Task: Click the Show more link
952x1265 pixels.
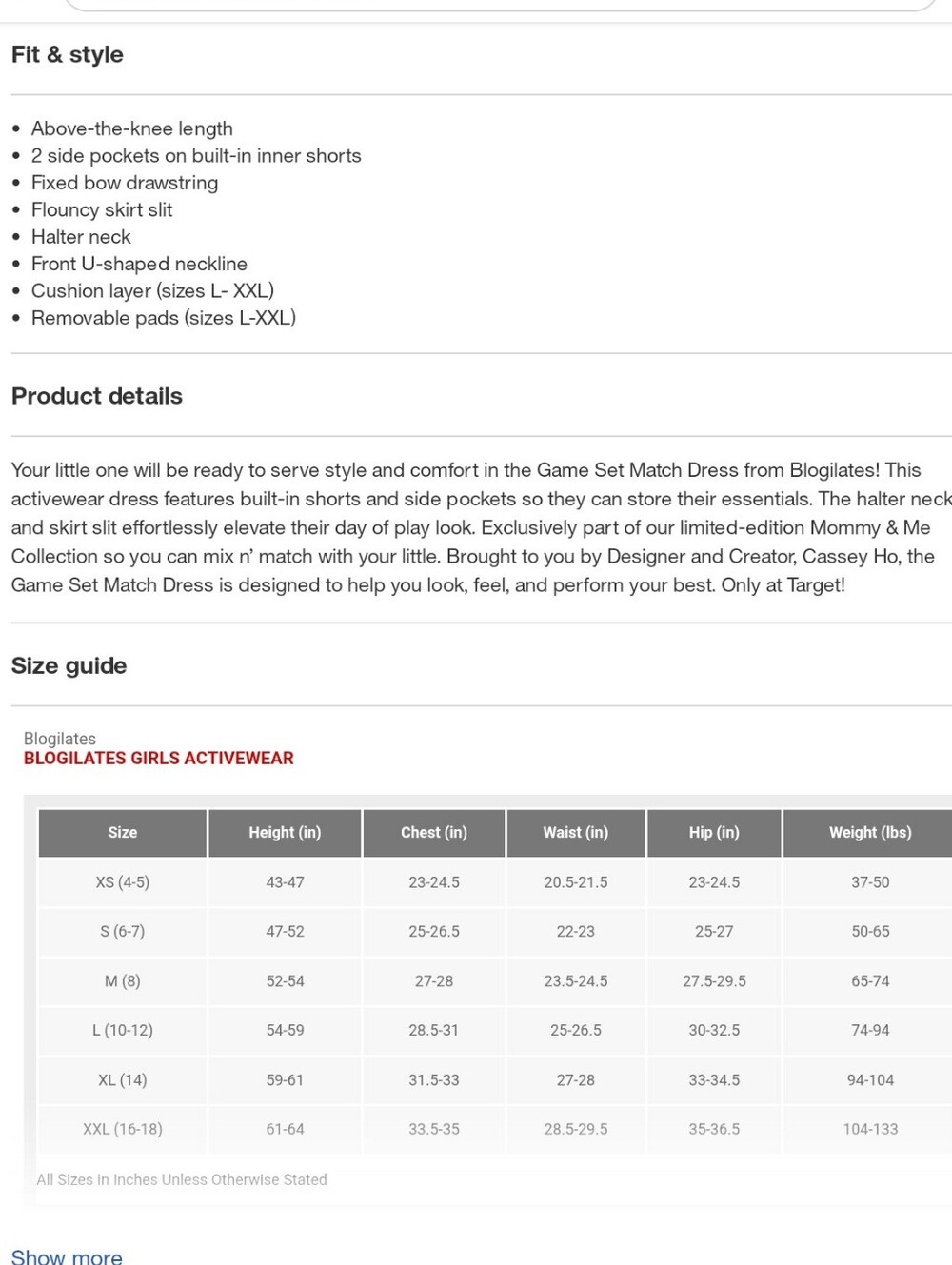Action: (x=67, y=1256)
